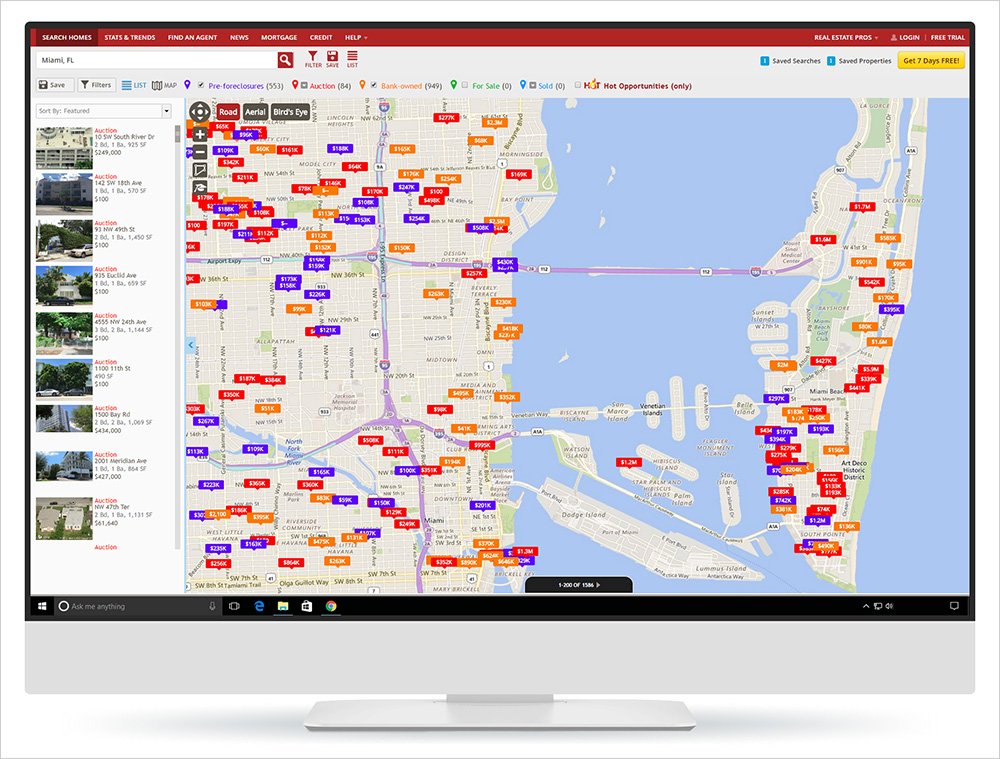The width and height of the screenshot is (1000, 759).
Task: Click the red search magnifier button
Action: (x=286, y=61)
